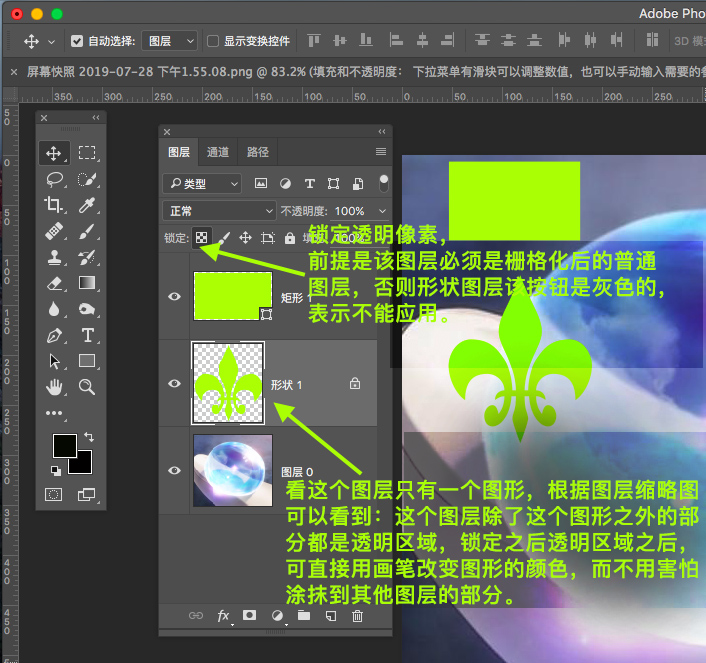
Task: Hide the 矩形 1 layer
Action: tap(174, 296)
